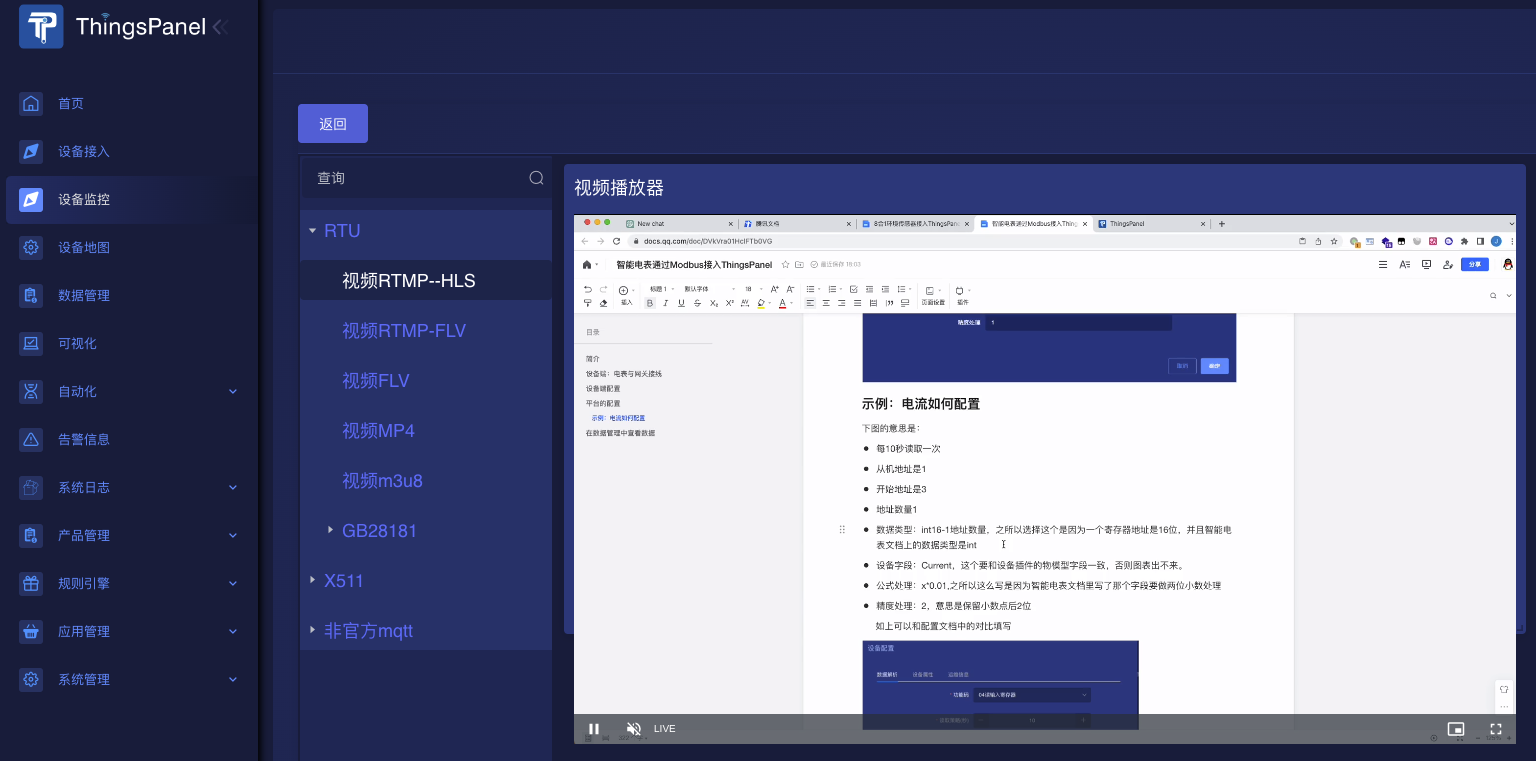
Task: View 告警信息 alerts via its icon
Action: pyautogui.click(x=31, y=439)
